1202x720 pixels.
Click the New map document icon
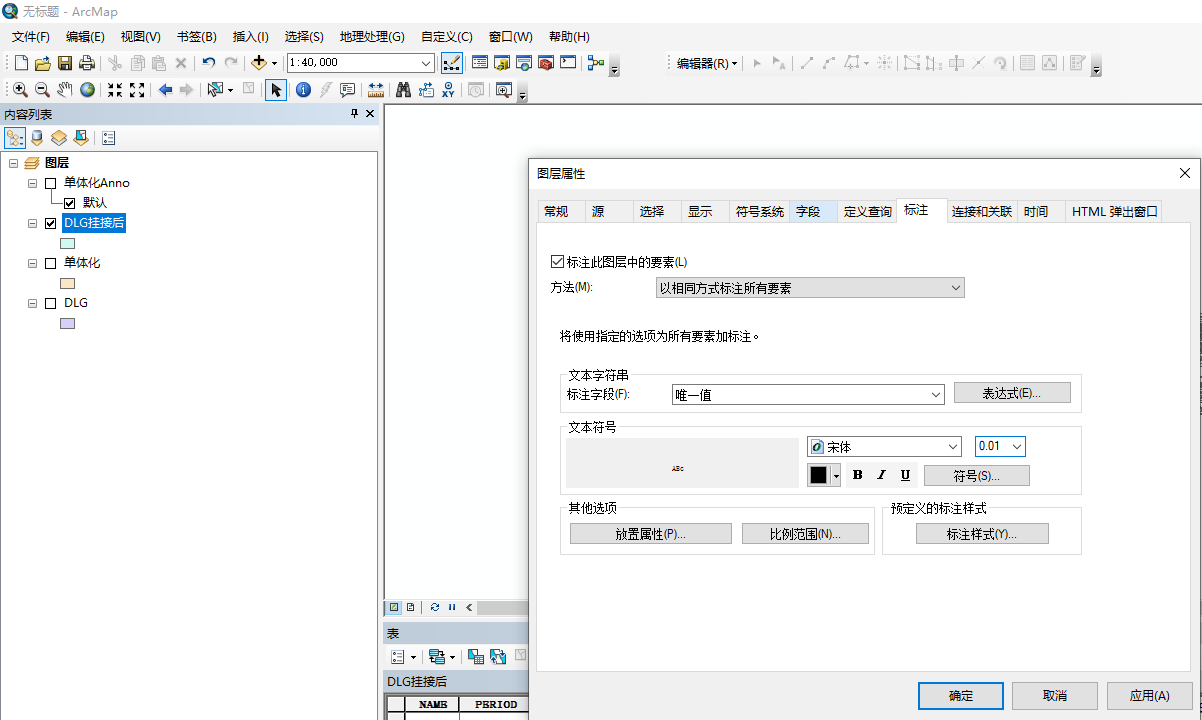pos(20,63)
